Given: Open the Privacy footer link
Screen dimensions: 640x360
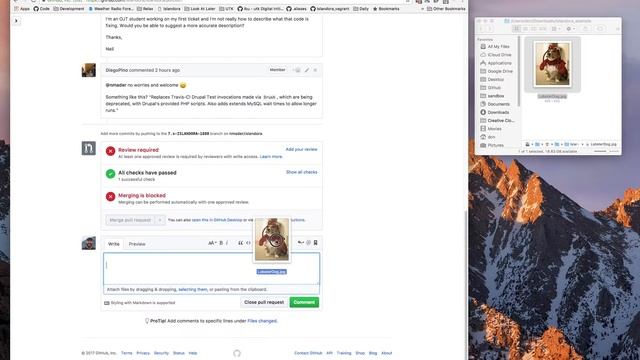Looking at the screenshot, I should 143,353.
